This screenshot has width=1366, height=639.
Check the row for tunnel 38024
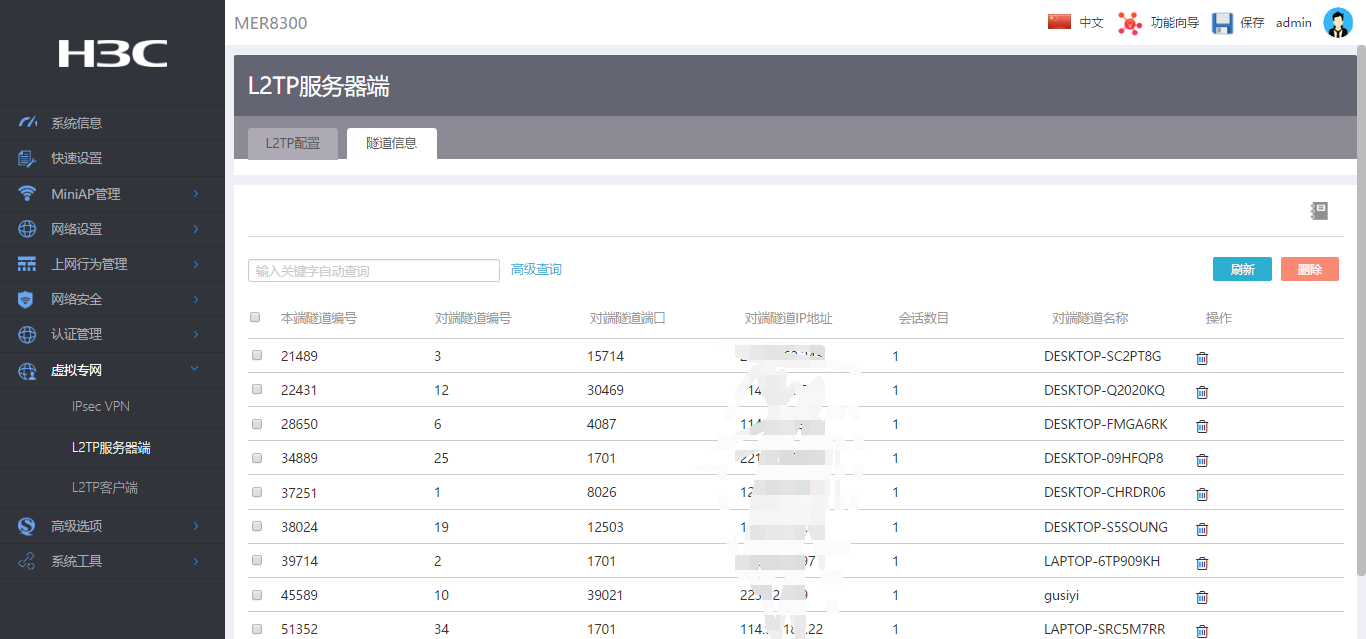257,526
